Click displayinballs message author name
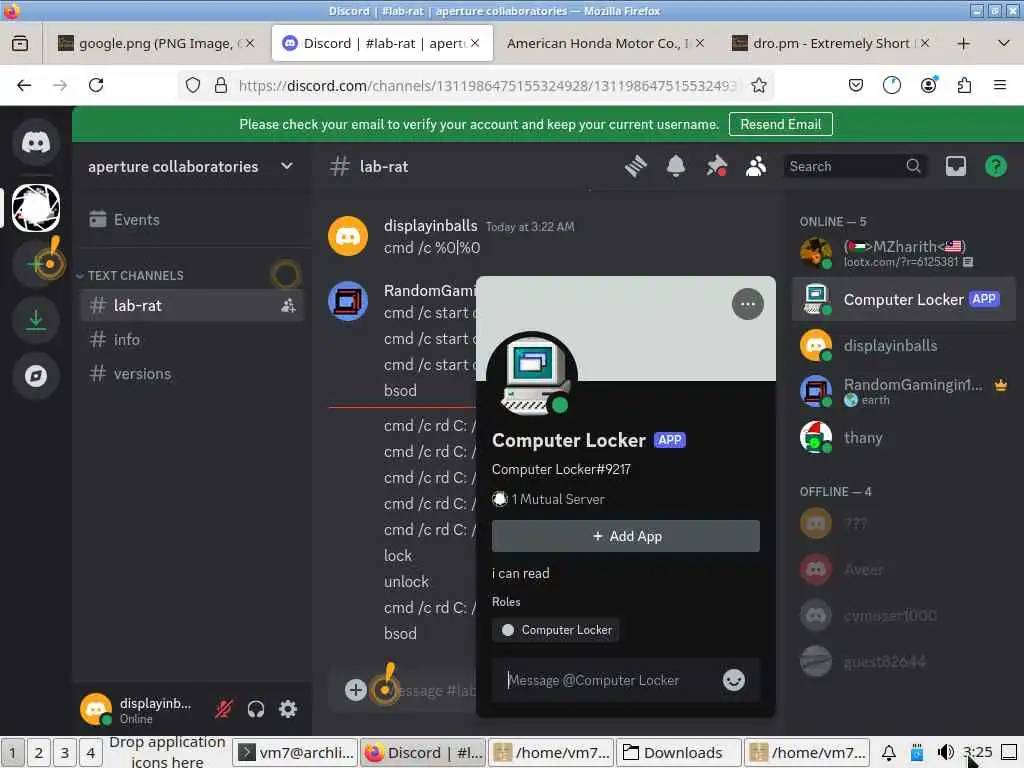This screenshot has height=768, width=1024. tap(430, 225)
